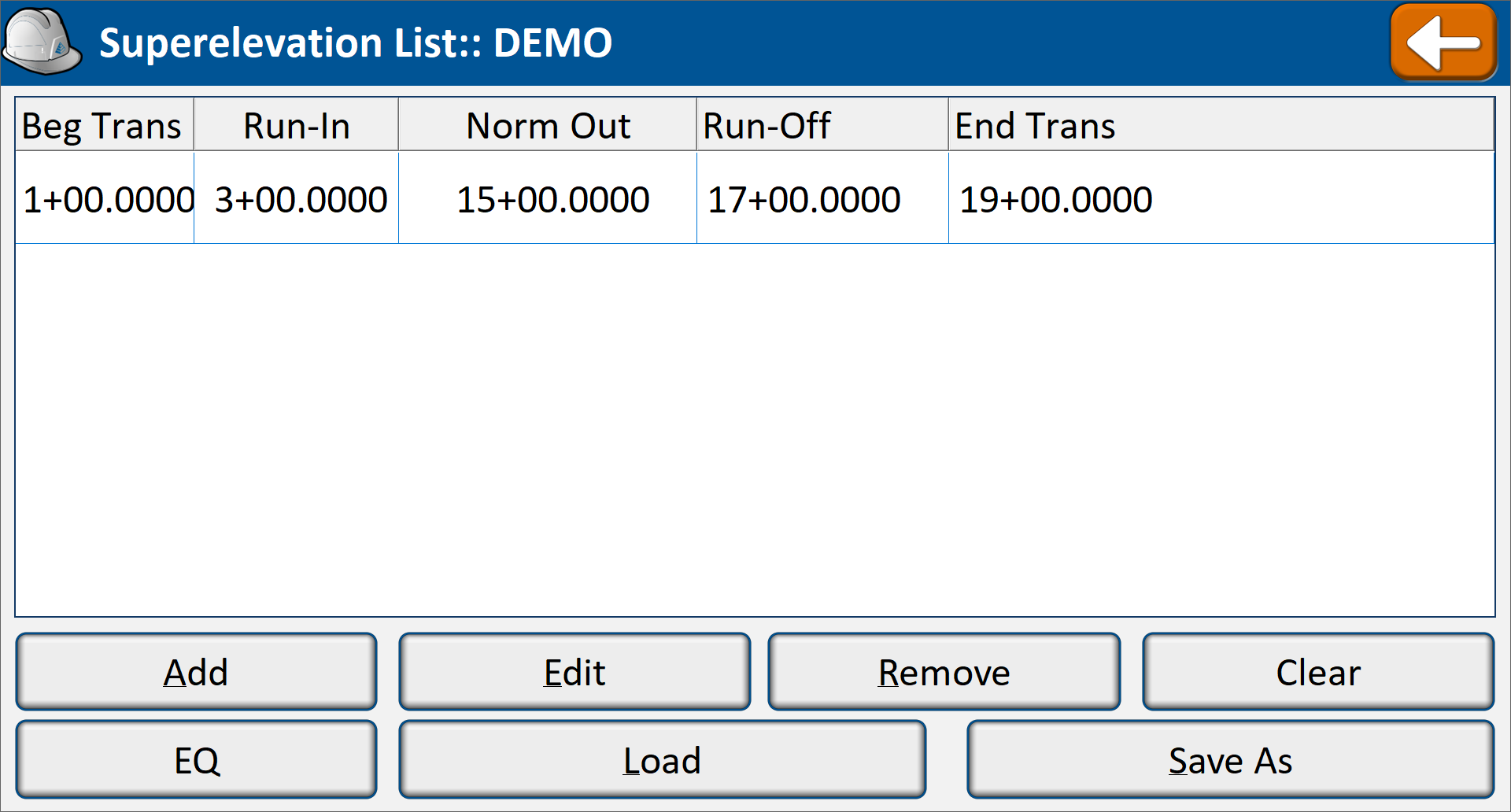Screen dimensions: 1511x812
Task: Select the 17+00.0000 Run-Off cell
Action: point(822,198)
